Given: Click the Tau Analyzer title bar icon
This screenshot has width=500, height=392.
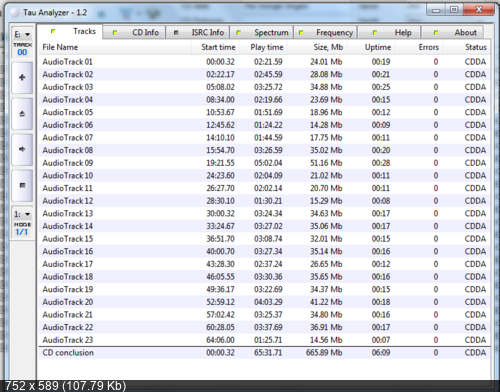Looking at the screenshot, I should coord(15,13).
